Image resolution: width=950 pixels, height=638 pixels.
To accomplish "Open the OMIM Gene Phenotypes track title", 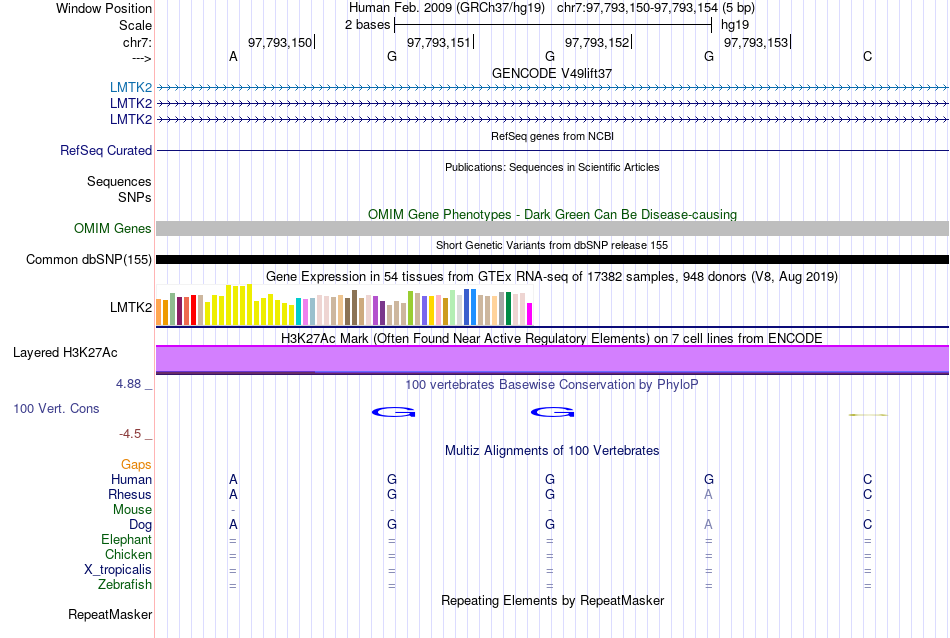I will click(552, 214).
